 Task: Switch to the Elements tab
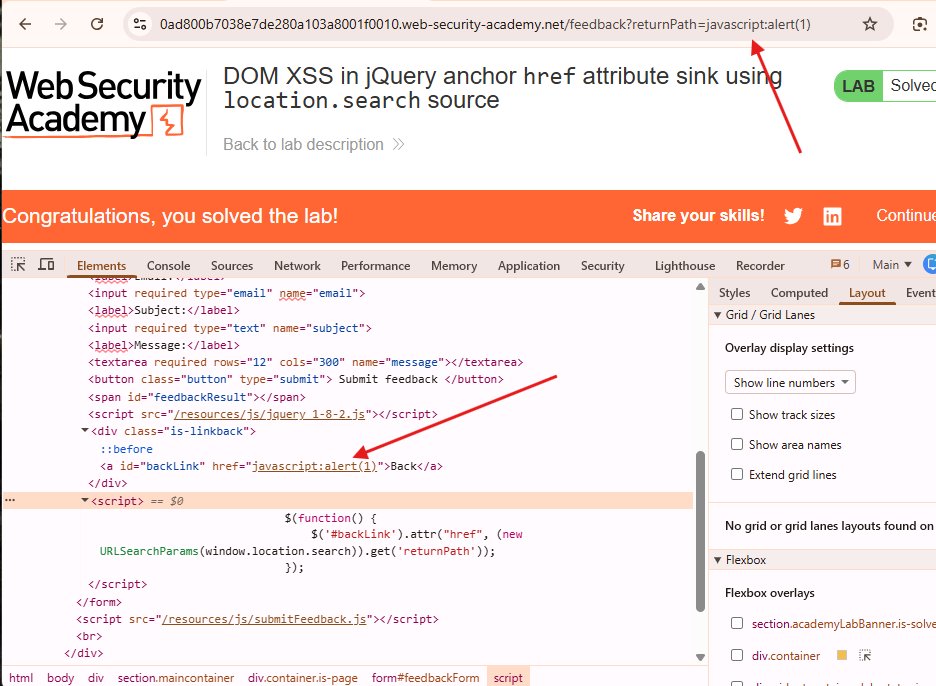tap(101, 266)
